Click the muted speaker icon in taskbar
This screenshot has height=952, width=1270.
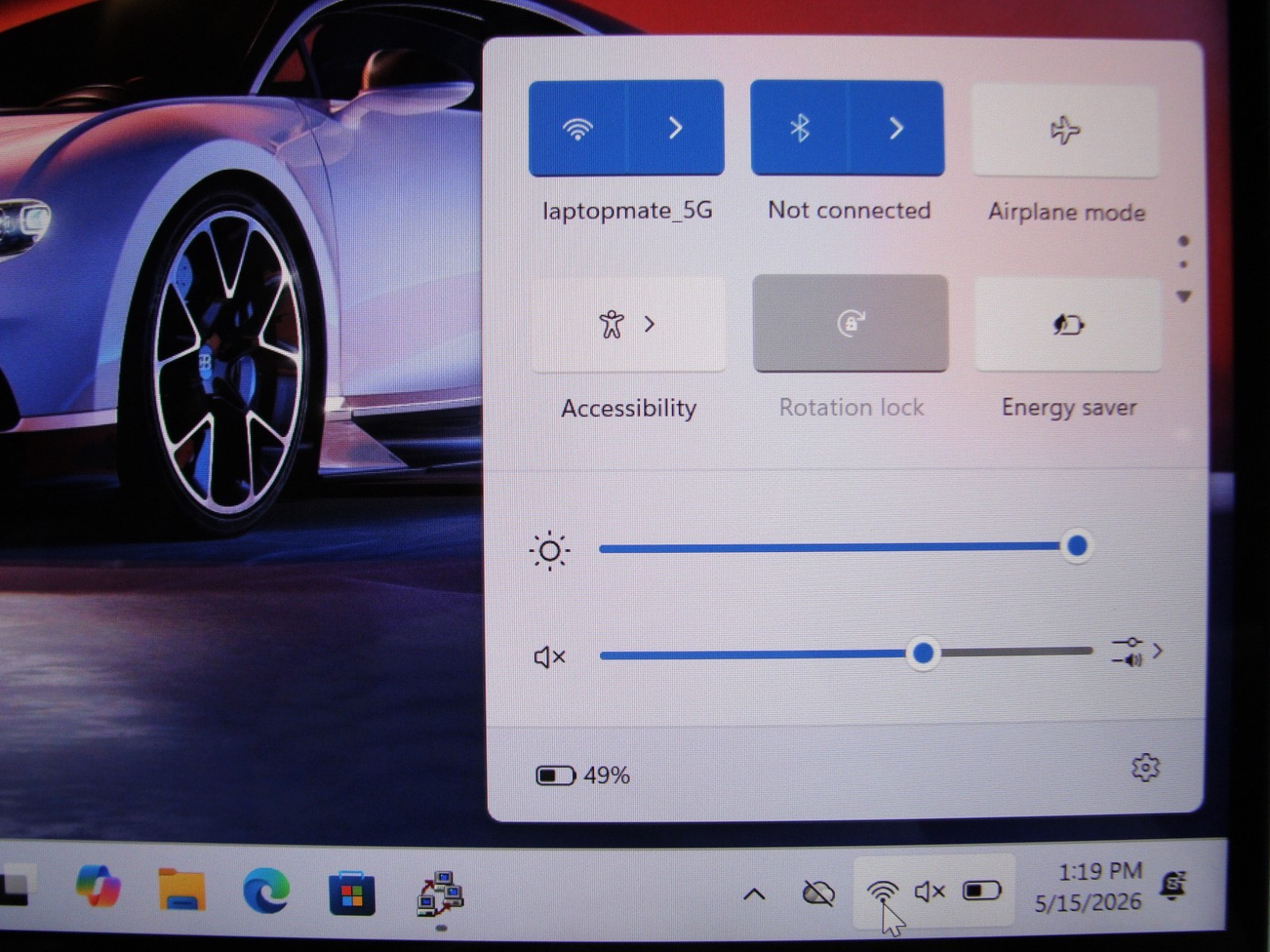929,892
